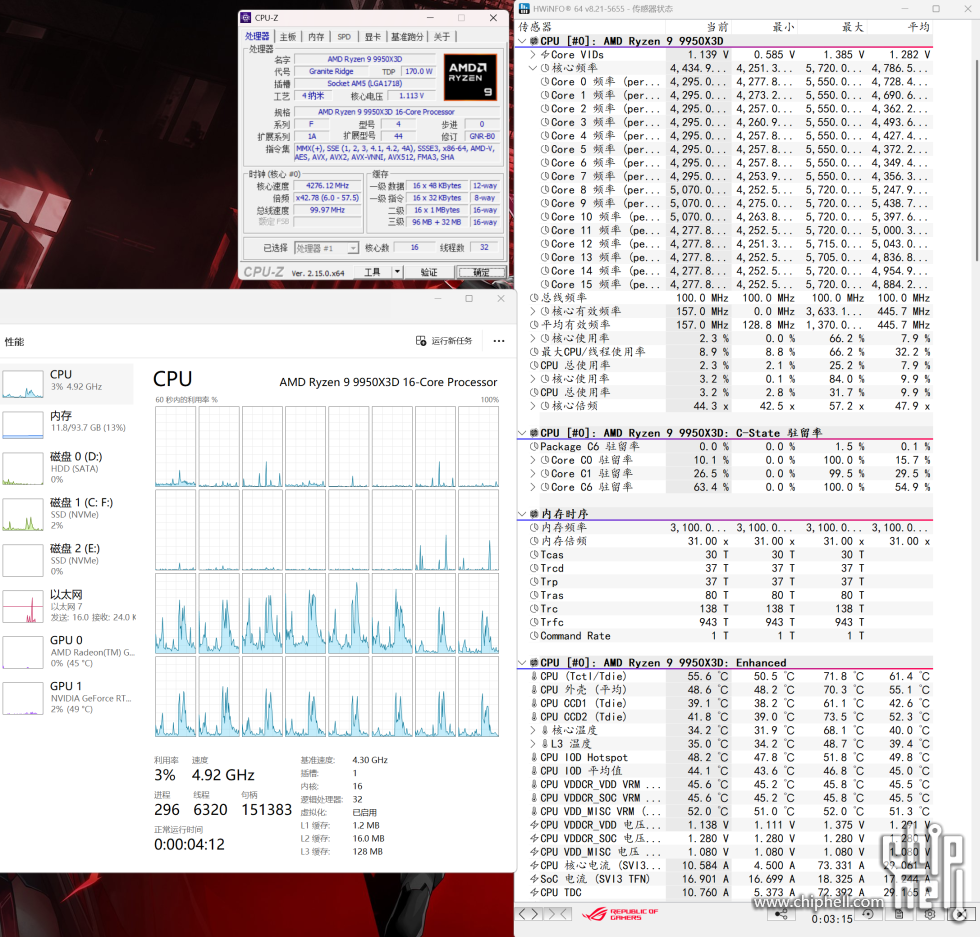Expand the L3 温度 row
This screenshot has height=937, width=980.
coord(533,743)
